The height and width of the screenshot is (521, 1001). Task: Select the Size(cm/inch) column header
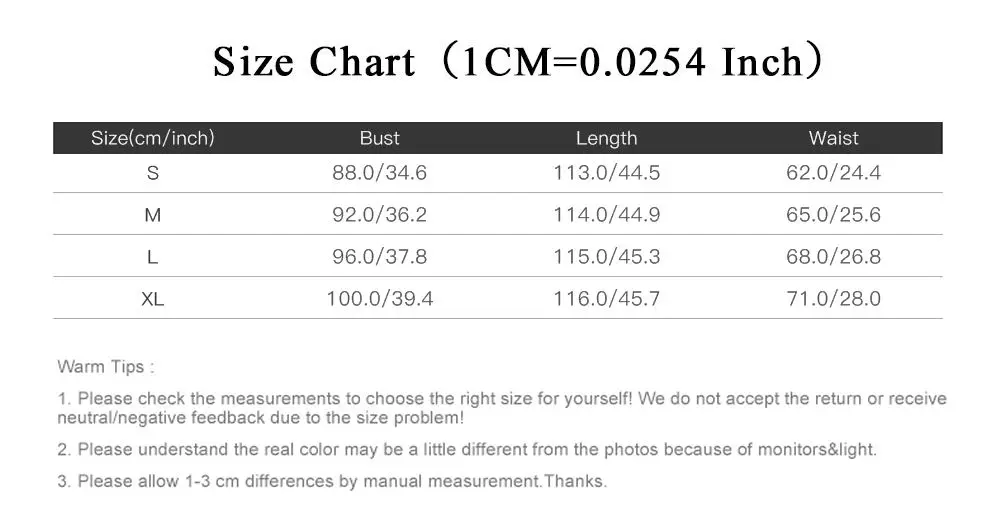click(x=153, y=138)
